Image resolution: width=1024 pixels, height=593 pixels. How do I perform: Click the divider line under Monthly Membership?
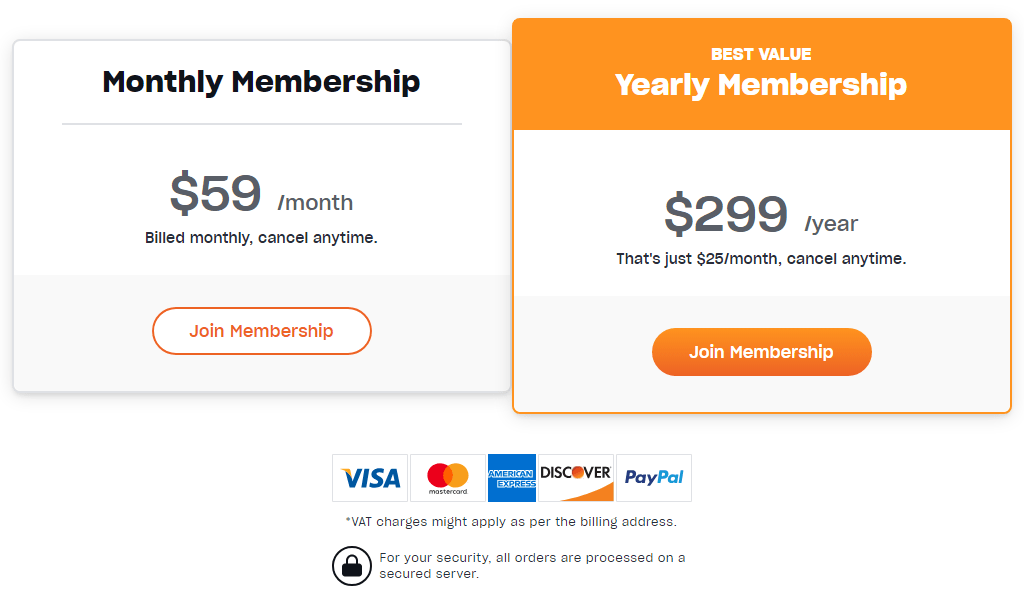pos(262,124)
